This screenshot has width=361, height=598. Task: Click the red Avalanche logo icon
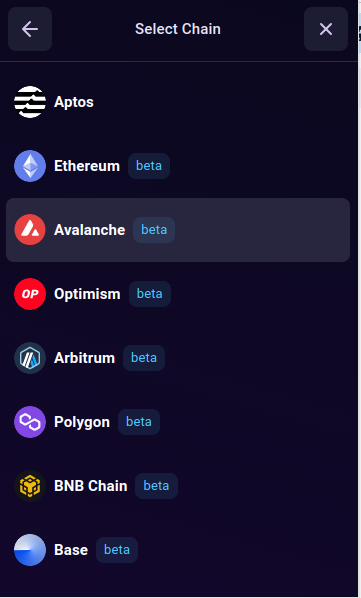pyautogui.click(x=30, y=230)
